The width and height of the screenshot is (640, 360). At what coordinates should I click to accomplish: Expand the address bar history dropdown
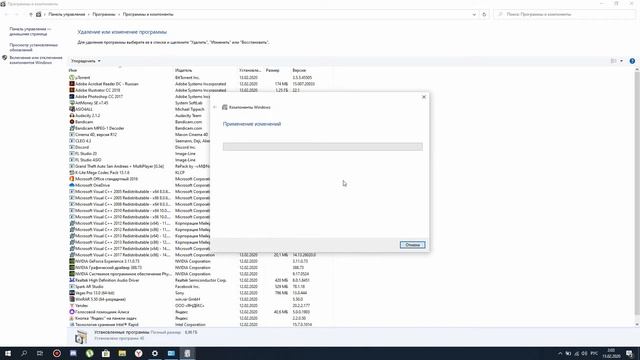pos(474,14)
